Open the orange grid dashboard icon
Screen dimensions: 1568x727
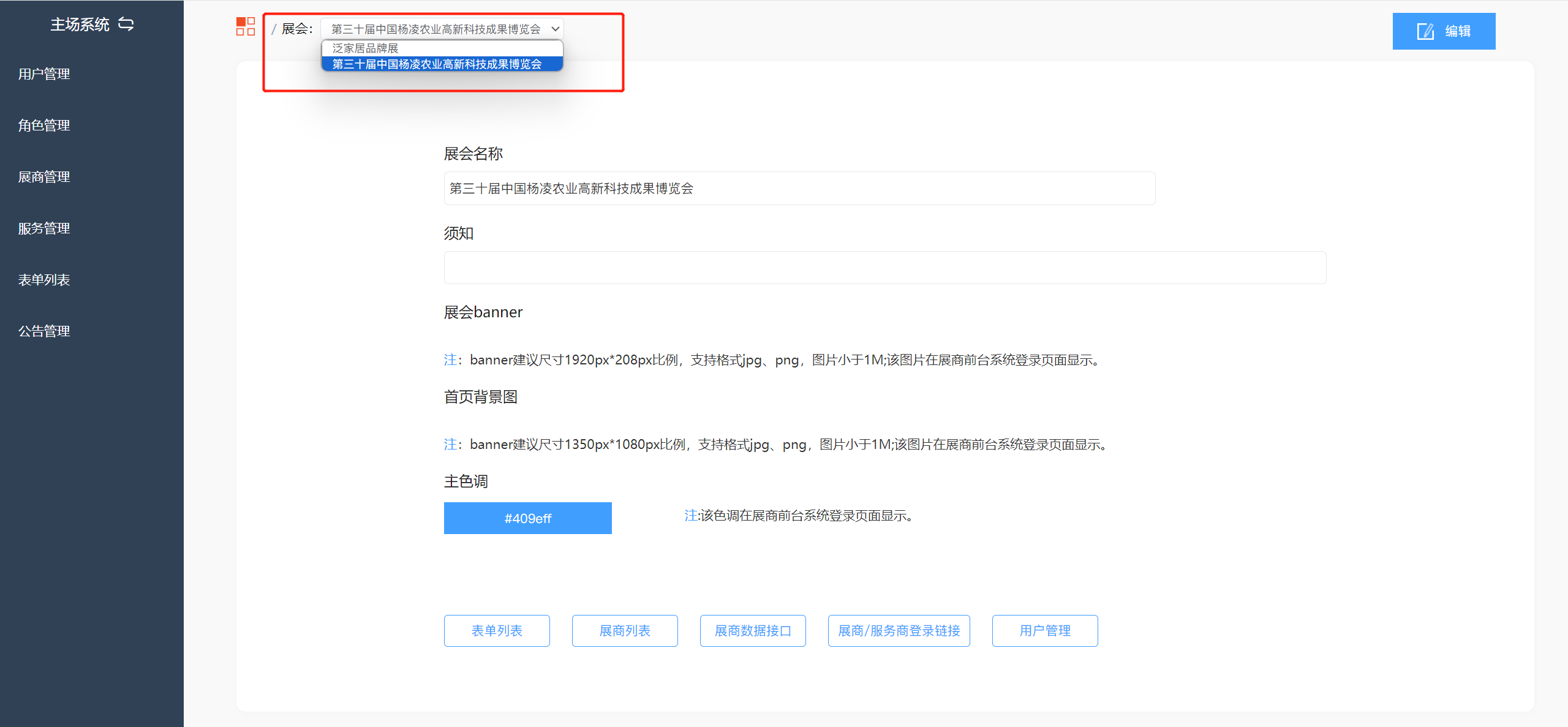[x=246, y=26]
